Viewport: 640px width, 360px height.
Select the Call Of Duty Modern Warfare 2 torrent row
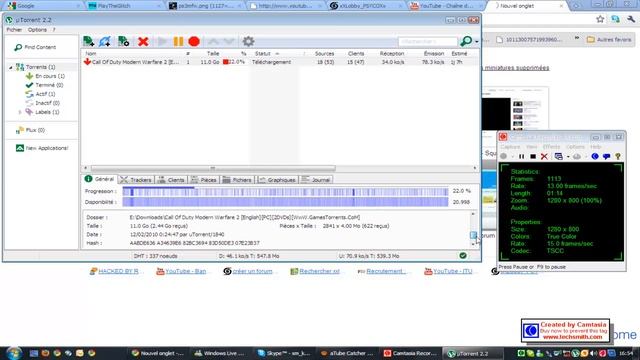tap(280, 62)
